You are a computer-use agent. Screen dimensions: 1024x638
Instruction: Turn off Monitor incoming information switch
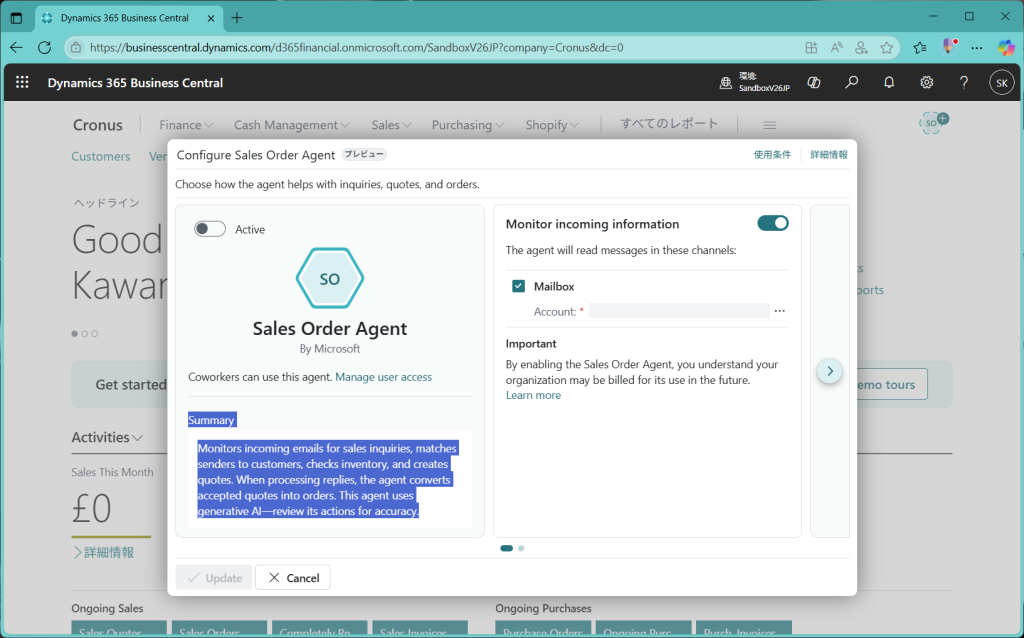point(773,223)
